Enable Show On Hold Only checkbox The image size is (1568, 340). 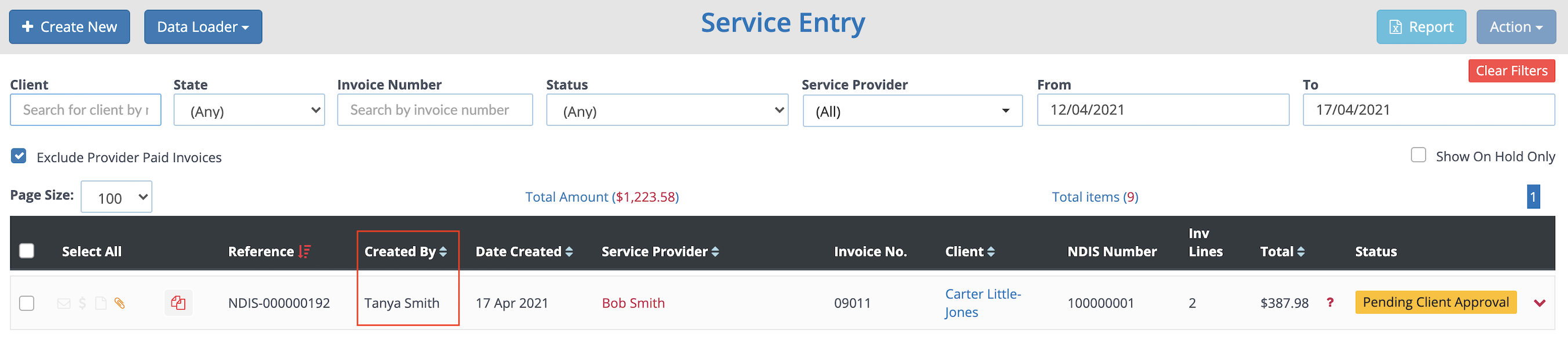pyautogui.click(x=1418, y=155)
